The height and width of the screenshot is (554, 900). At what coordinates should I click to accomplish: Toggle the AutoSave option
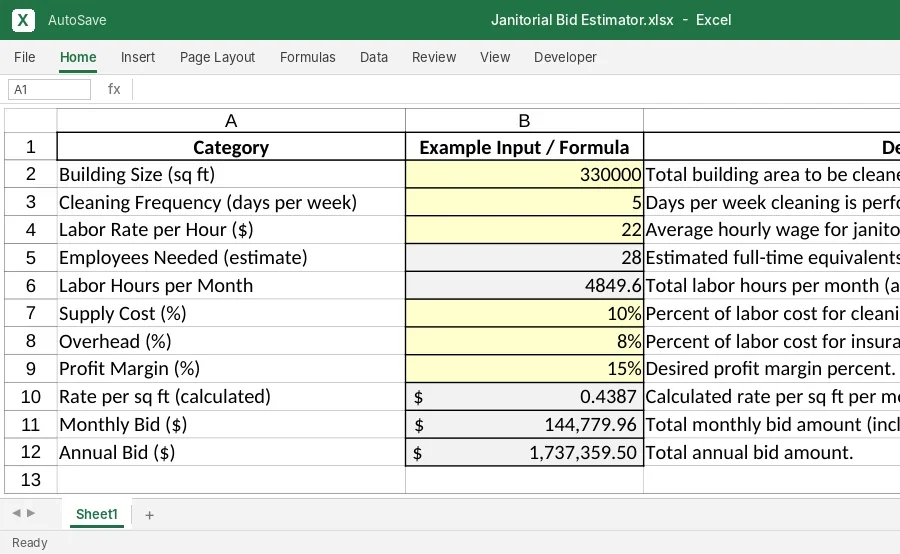pyautogui.click(x=77, y=20)
